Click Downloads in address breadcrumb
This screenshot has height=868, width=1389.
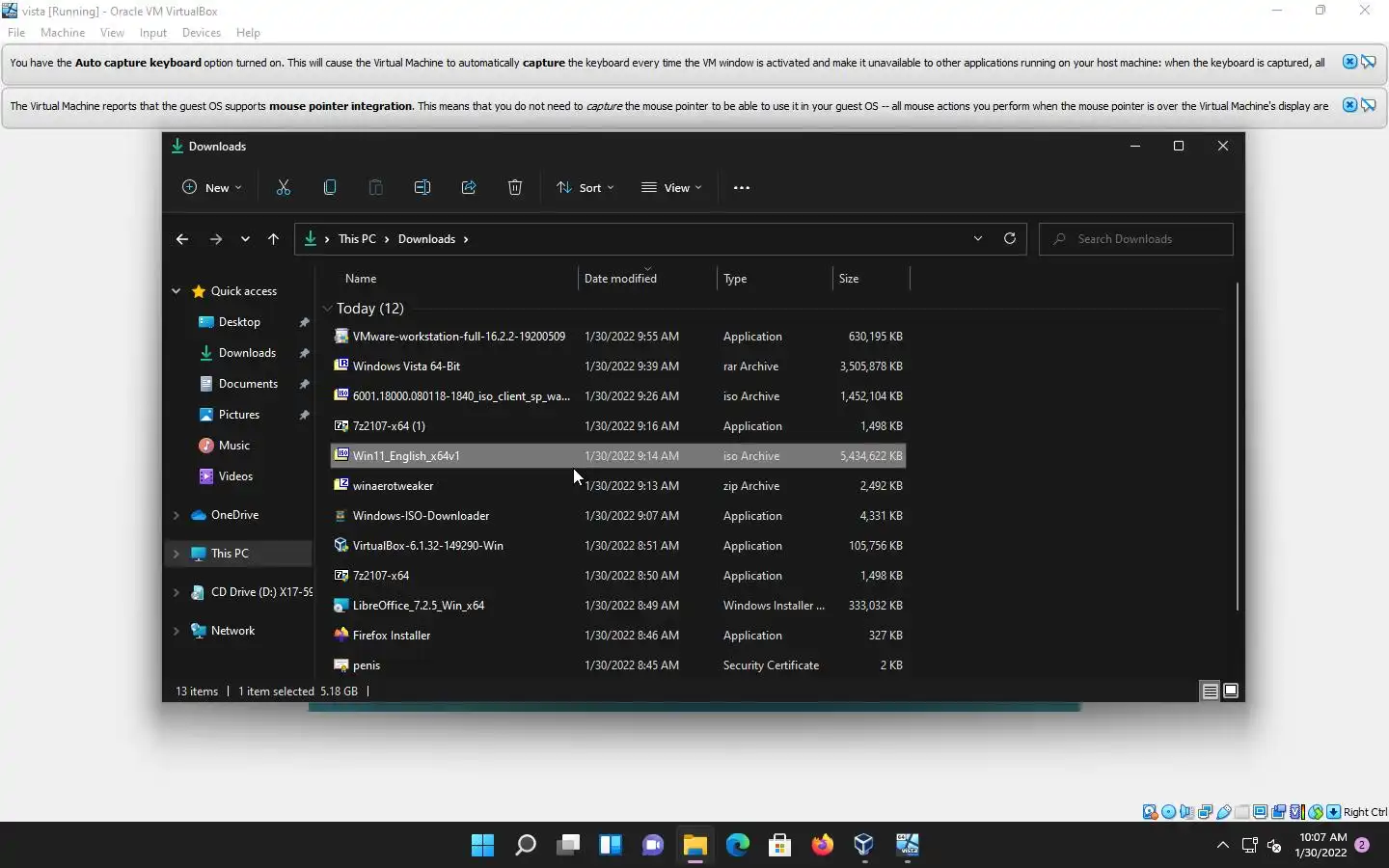[x=426, y=239]
